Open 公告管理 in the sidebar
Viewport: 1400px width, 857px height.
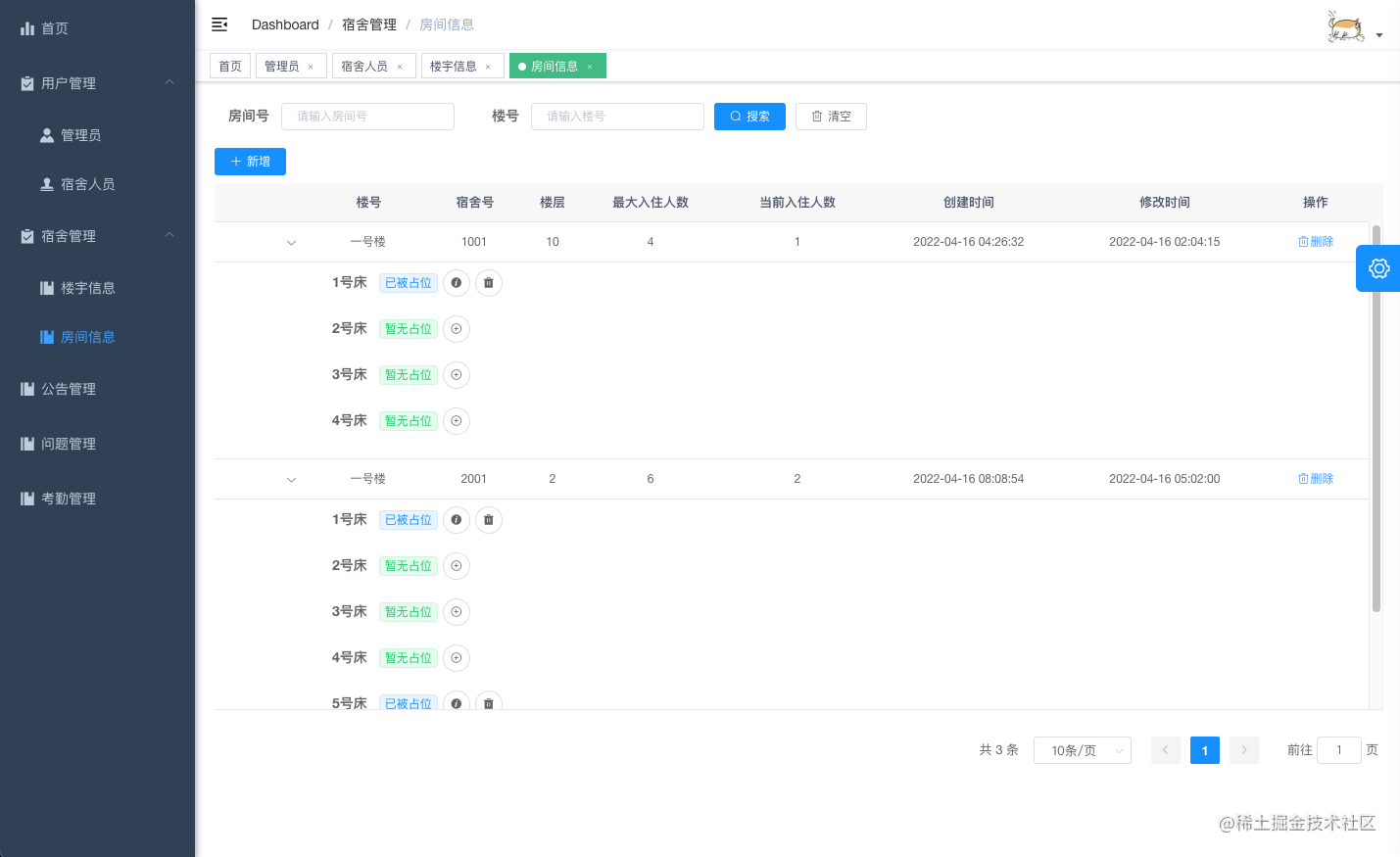click(98, 389)
